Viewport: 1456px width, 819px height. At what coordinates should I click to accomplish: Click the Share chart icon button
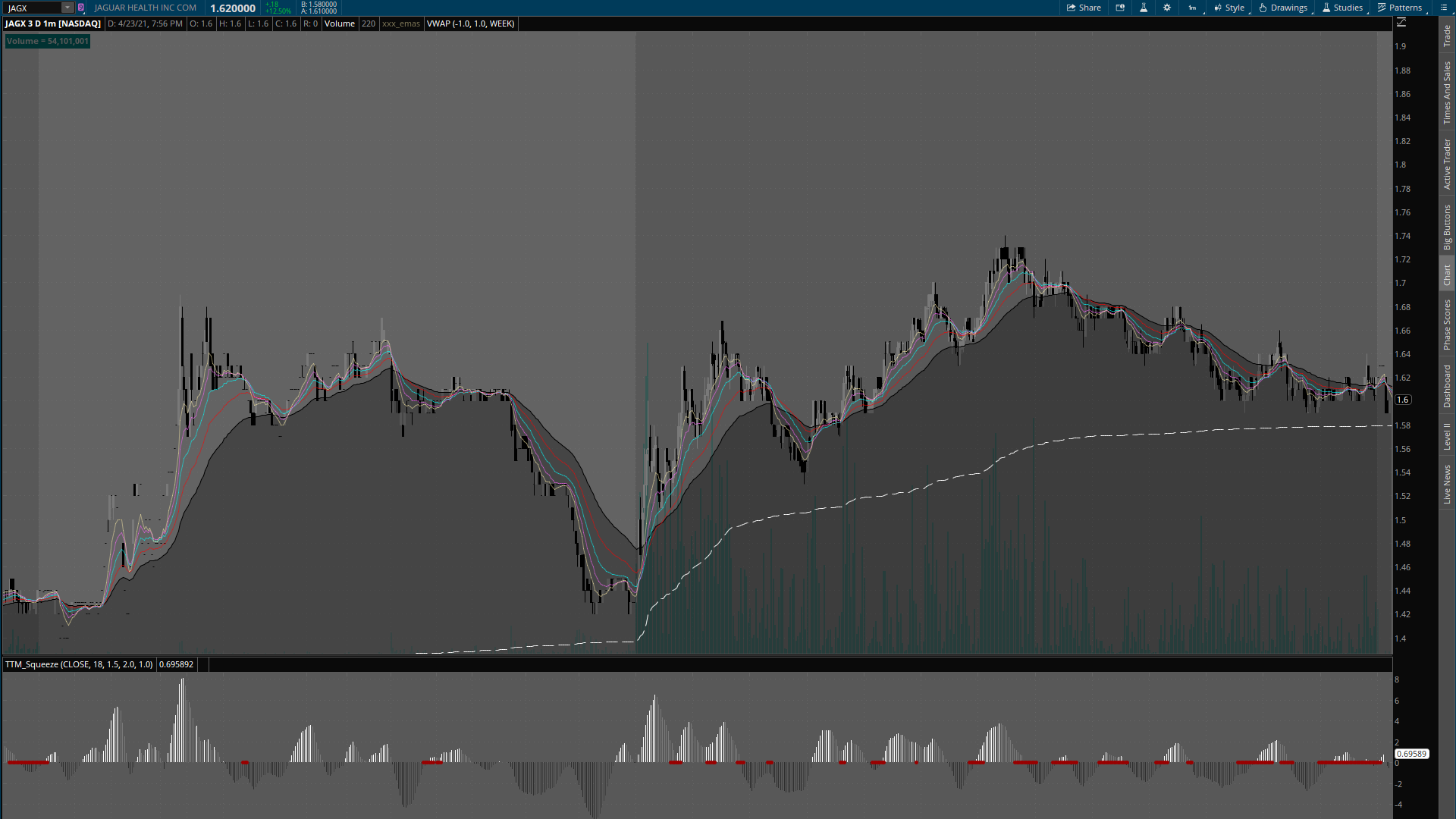[x=1084, y=8]
